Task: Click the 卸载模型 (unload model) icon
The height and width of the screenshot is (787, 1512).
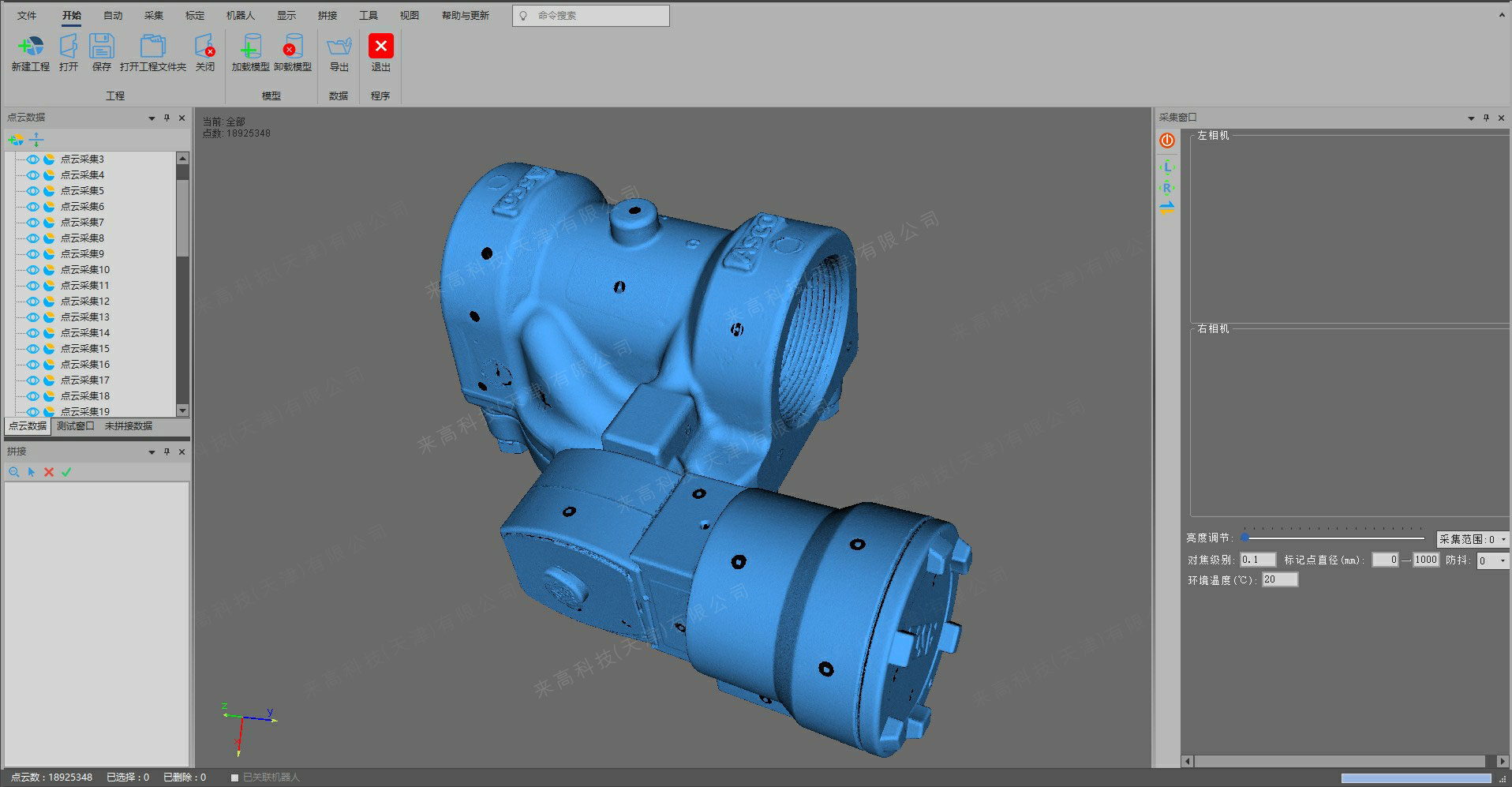Action: point(292,47)
